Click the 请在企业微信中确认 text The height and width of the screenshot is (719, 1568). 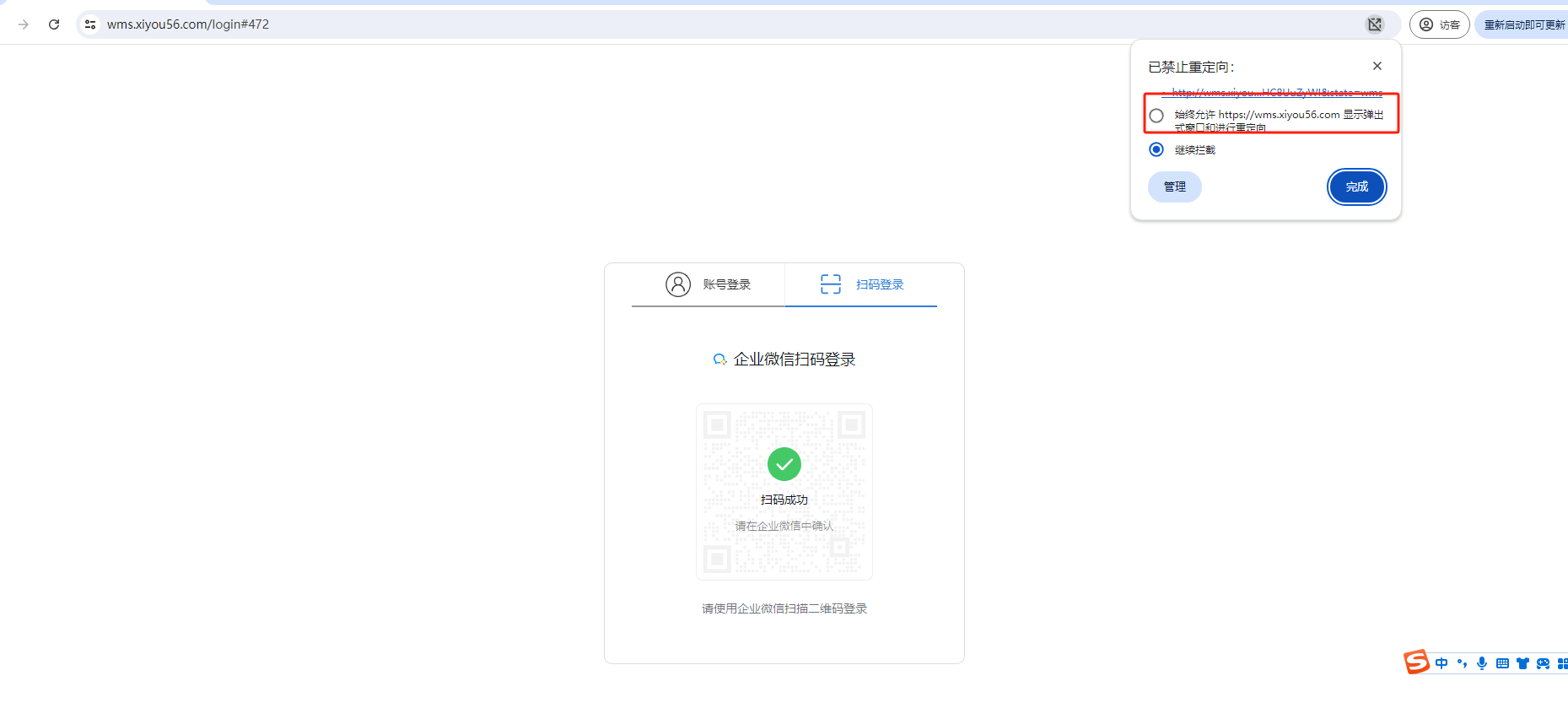(784, 526)
